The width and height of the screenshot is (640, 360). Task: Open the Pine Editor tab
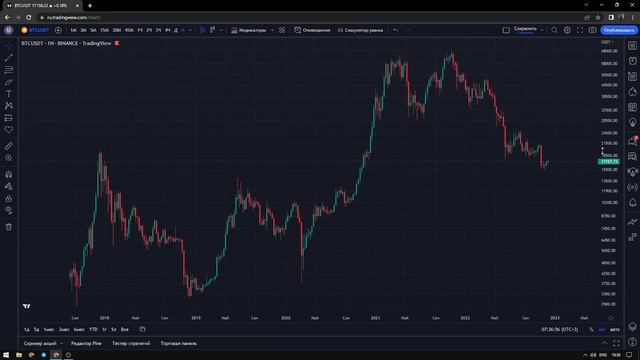86,344
